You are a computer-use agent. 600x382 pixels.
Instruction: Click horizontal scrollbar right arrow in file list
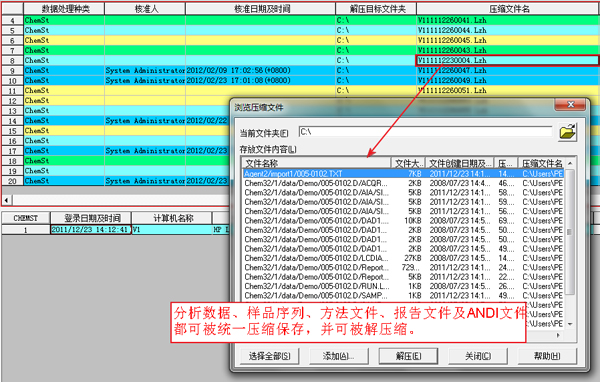coord(558,335)
